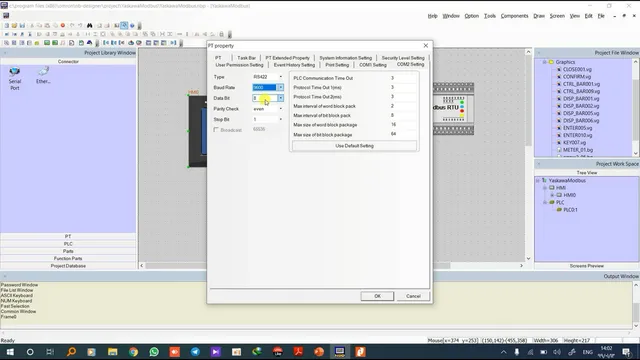Image resolution: width=640 pixels, height=360 pixels.
Task: Open the Project Database section
Action: (68, 266)
